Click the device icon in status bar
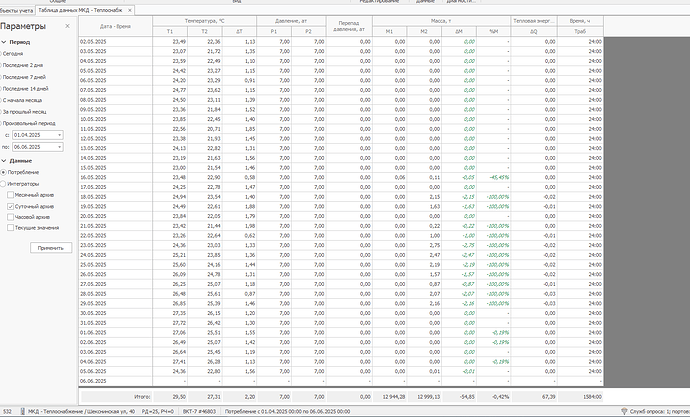 tap(23, 411)
